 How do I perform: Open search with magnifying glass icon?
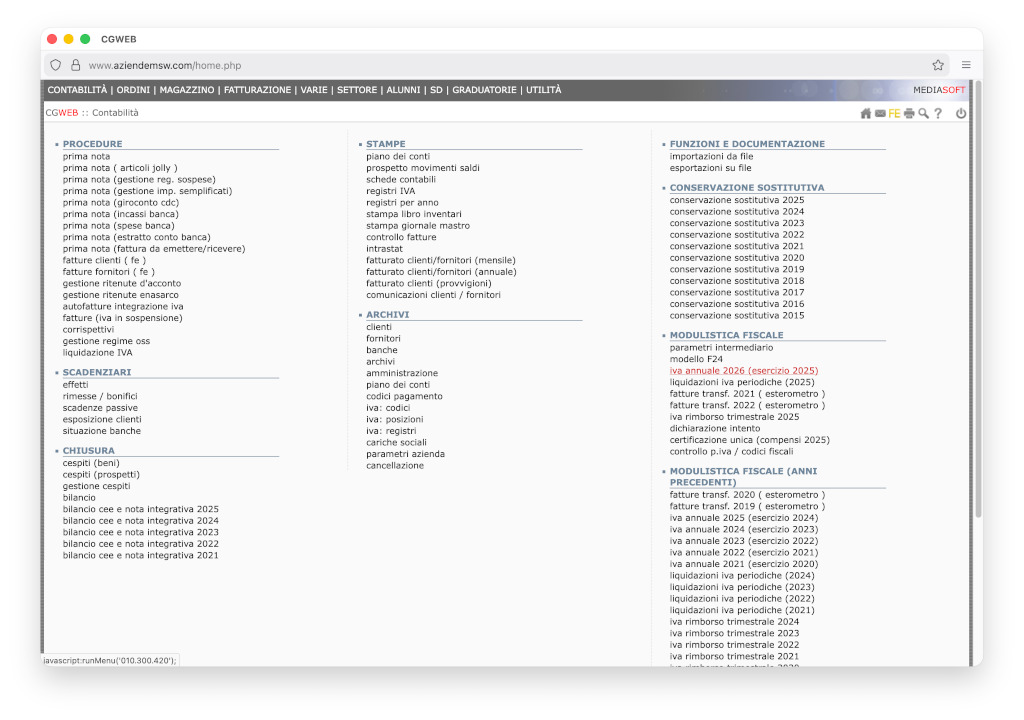pos(923,113)
